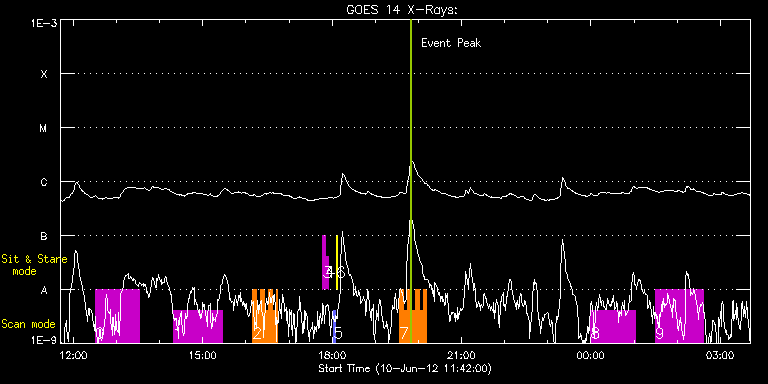Click the "Start Time (10-Jun-12 11:42:00)" axis caption
The height and width of the screenshot is (384, 768).
(x=405, y=368)
